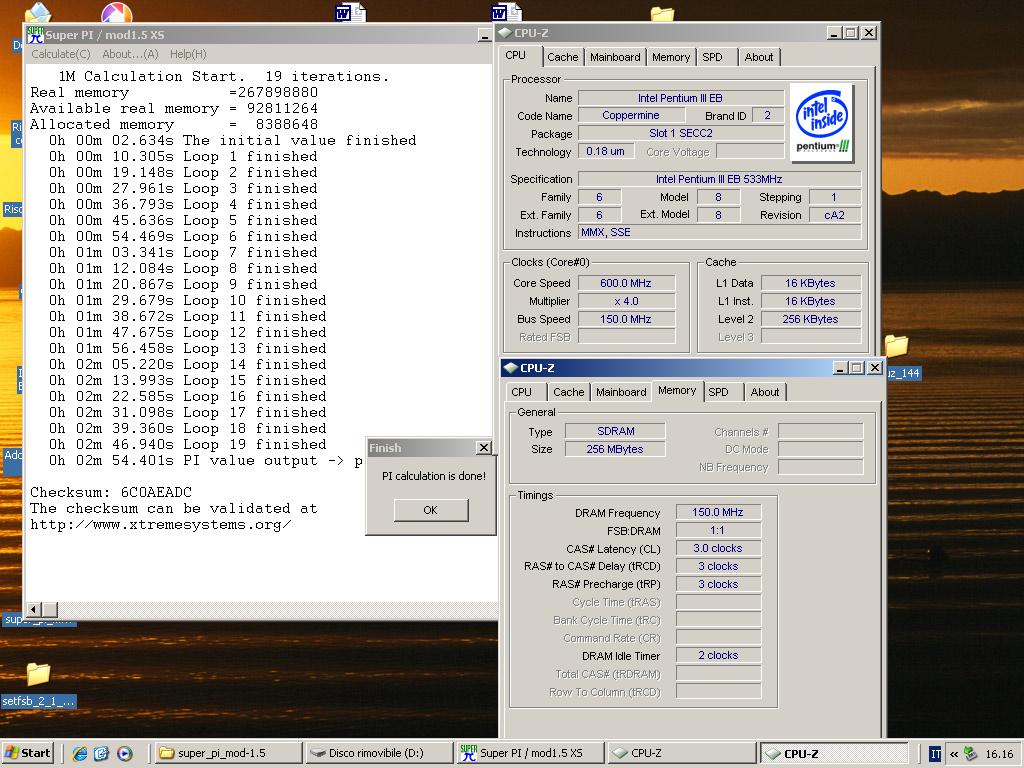Select Mainboard tab in upper CPU-Z window
The image size is (1024, 768).
(615, 57)
